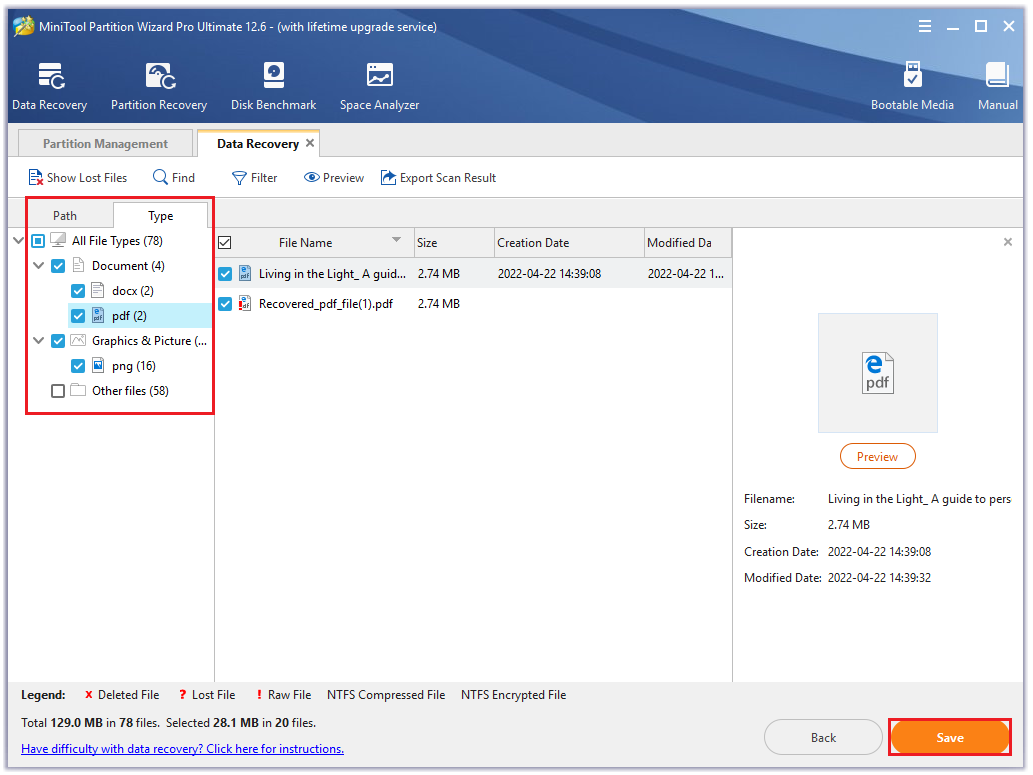Open the Disk Benchmark tool
1033x775 pixels.
pos(273,86)
